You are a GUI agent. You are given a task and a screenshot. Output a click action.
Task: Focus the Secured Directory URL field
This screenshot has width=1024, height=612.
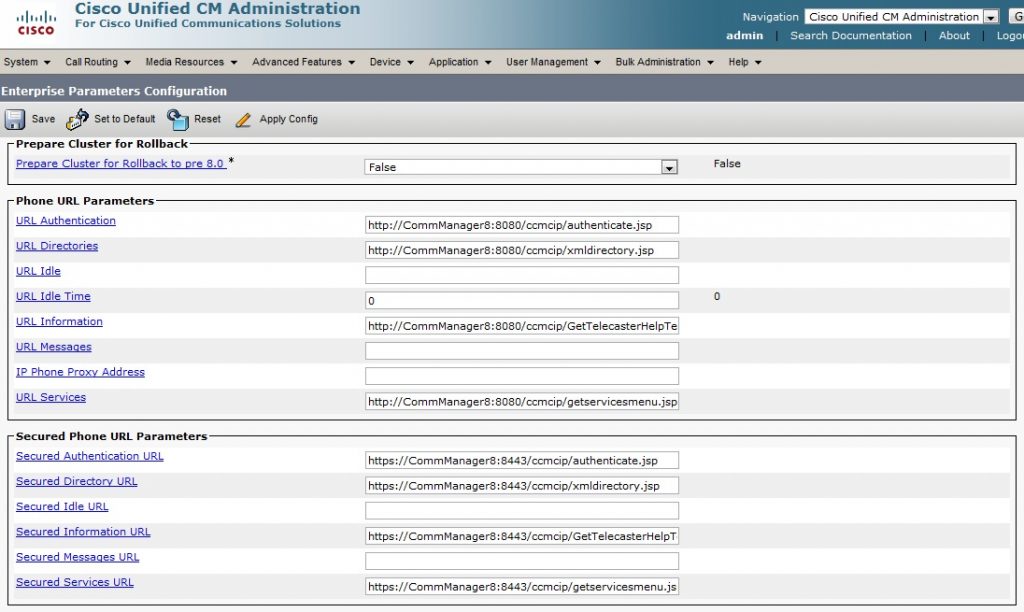click(522, 486)
